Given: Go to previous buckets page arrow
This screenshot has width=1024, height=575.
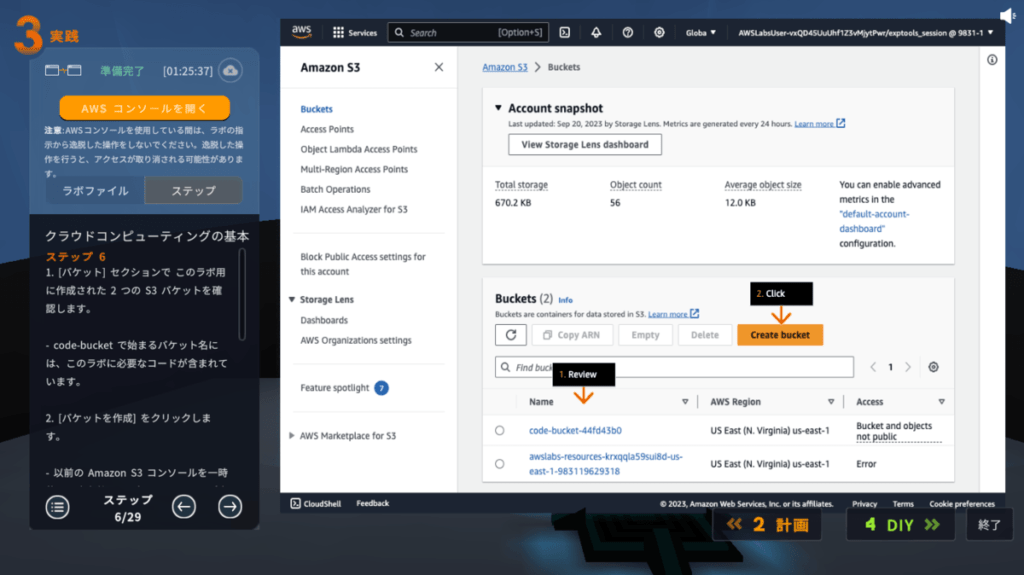Looking at the screenshot, I should pos(873,367).
